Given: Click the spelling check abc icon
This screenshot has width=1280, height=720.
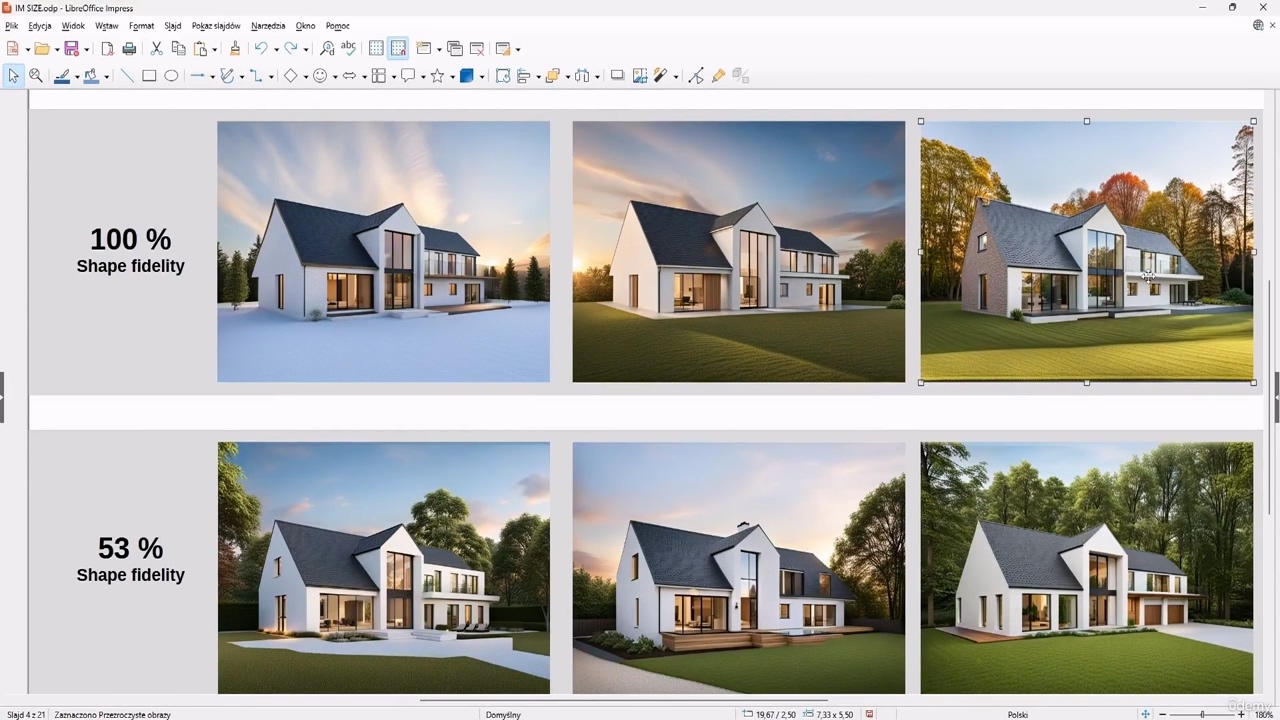Looking at the screenshot, I should click(348, 48).
